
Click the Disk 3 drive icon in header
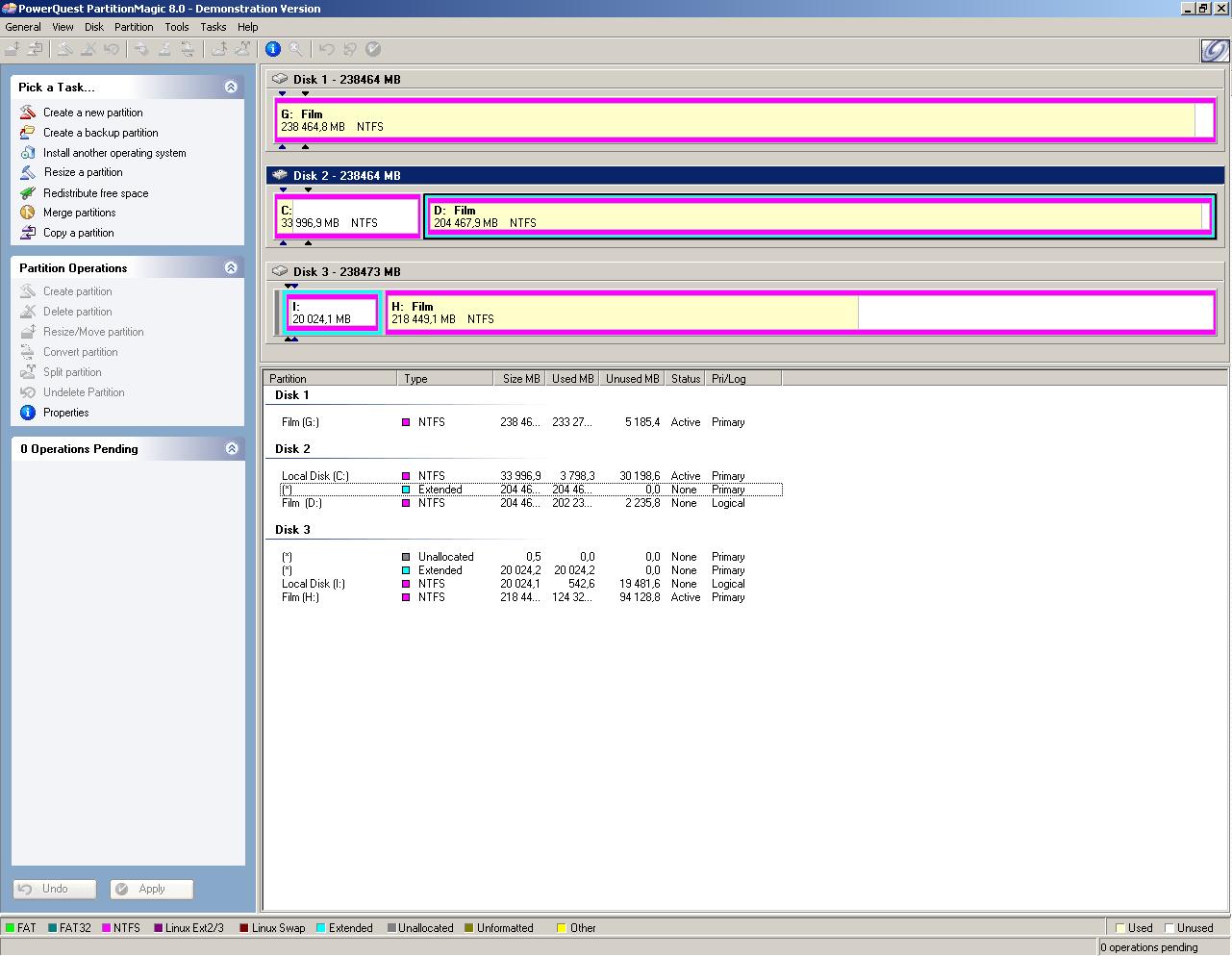click(280, 271)
